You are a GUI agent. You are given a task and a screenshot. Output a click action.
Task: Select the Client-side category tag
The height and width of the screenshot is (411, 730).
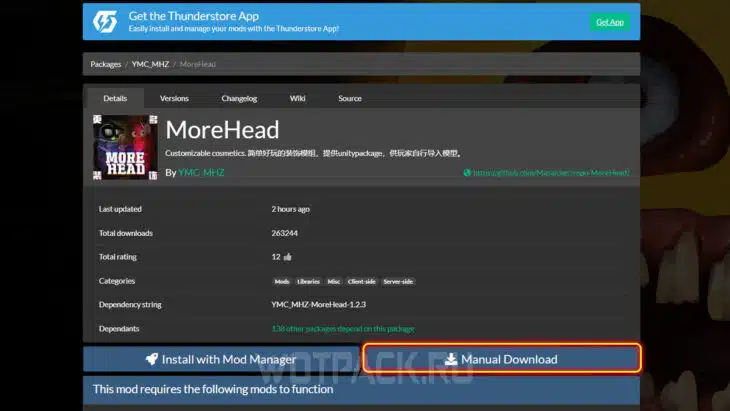pyautogui.click(x=362, y=281)
